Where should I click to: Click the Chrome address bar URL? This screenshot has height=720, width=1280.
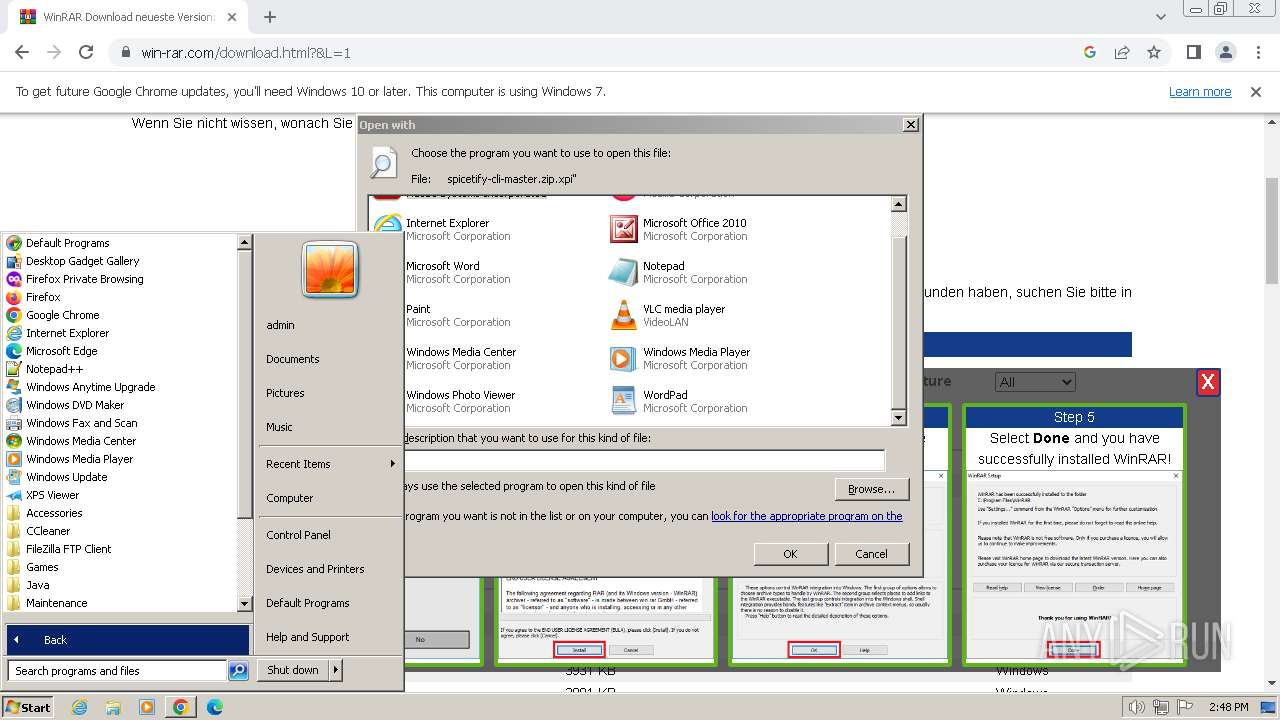tap(246, 53)
